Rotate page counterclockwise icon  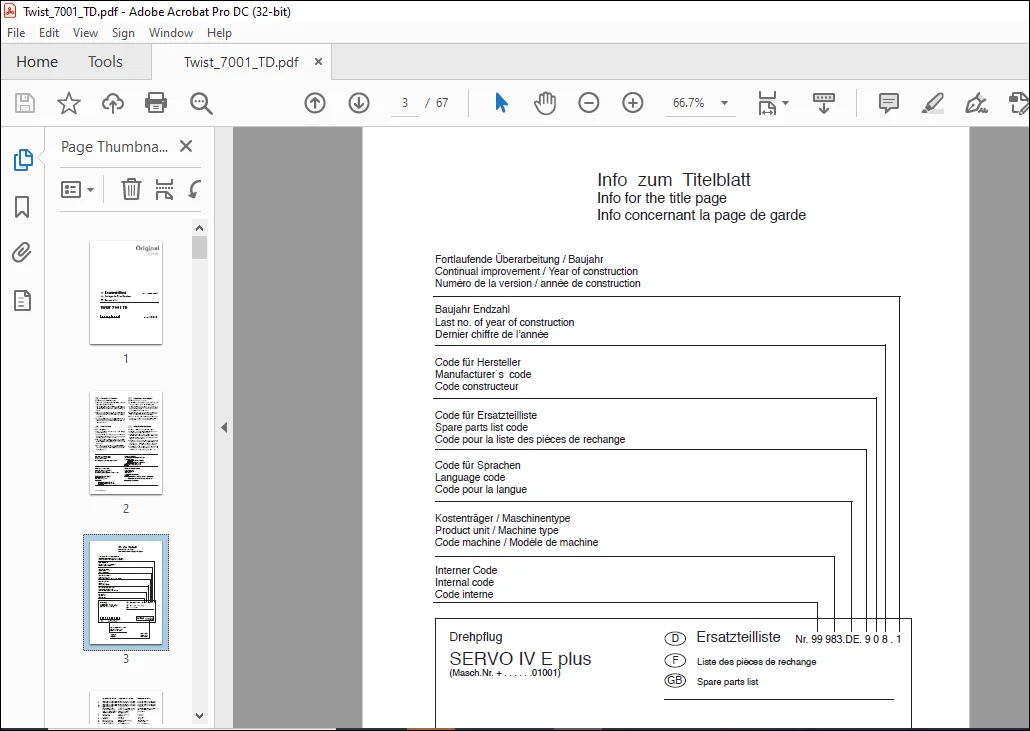195,189
